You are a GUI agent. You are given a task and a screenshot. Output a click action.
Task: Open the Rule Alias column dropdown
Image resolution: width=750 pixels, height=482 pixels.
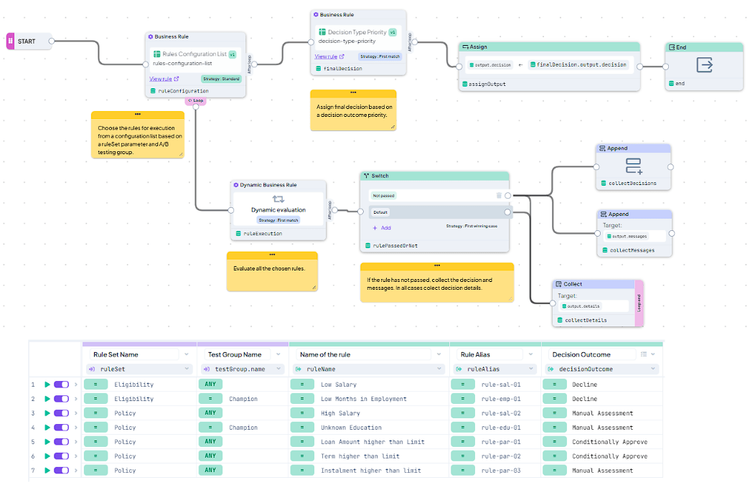[530, 354]
